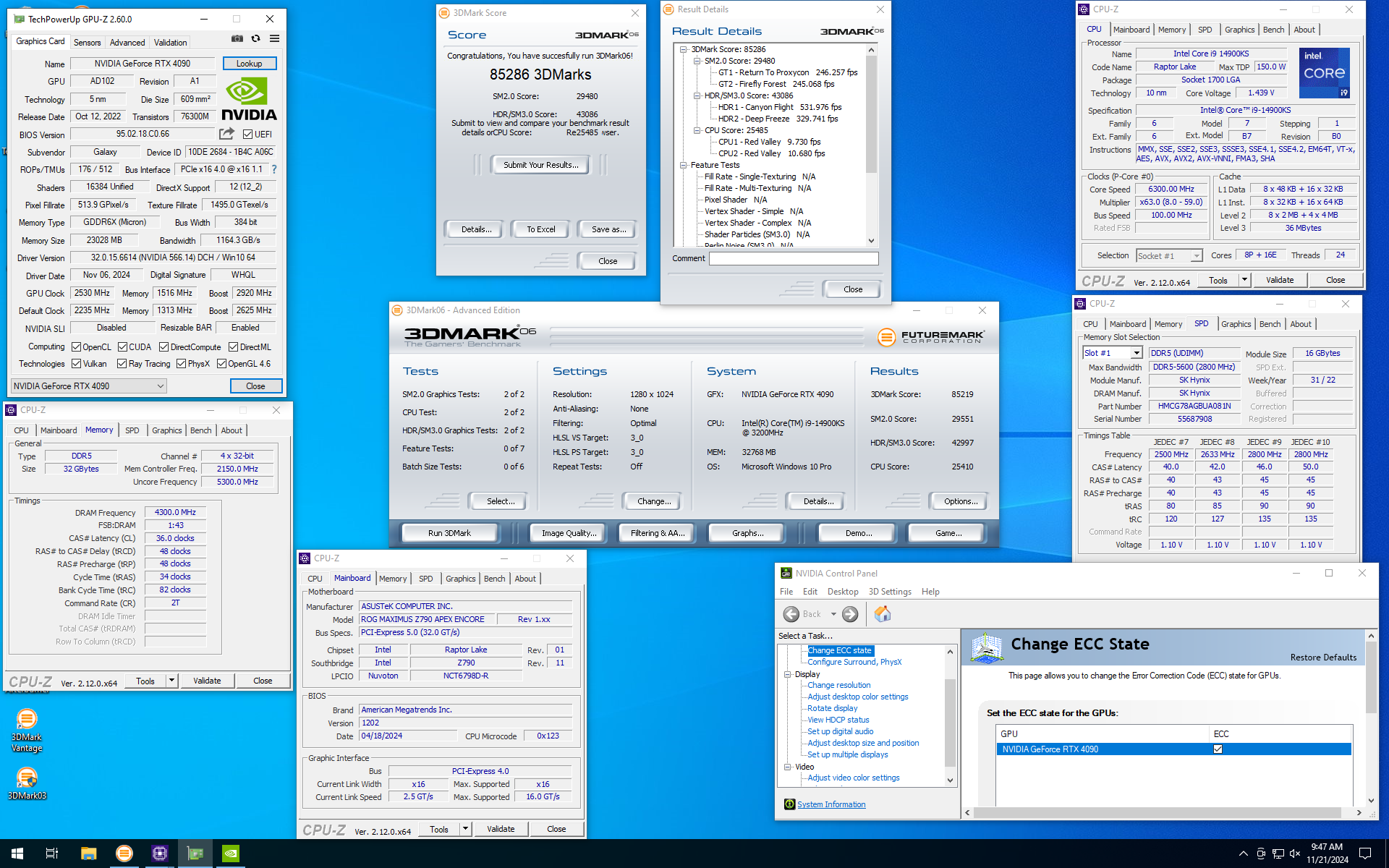Click Comment input field
This screenshot has height=868, width=1389.
click(x=794, y=258)
